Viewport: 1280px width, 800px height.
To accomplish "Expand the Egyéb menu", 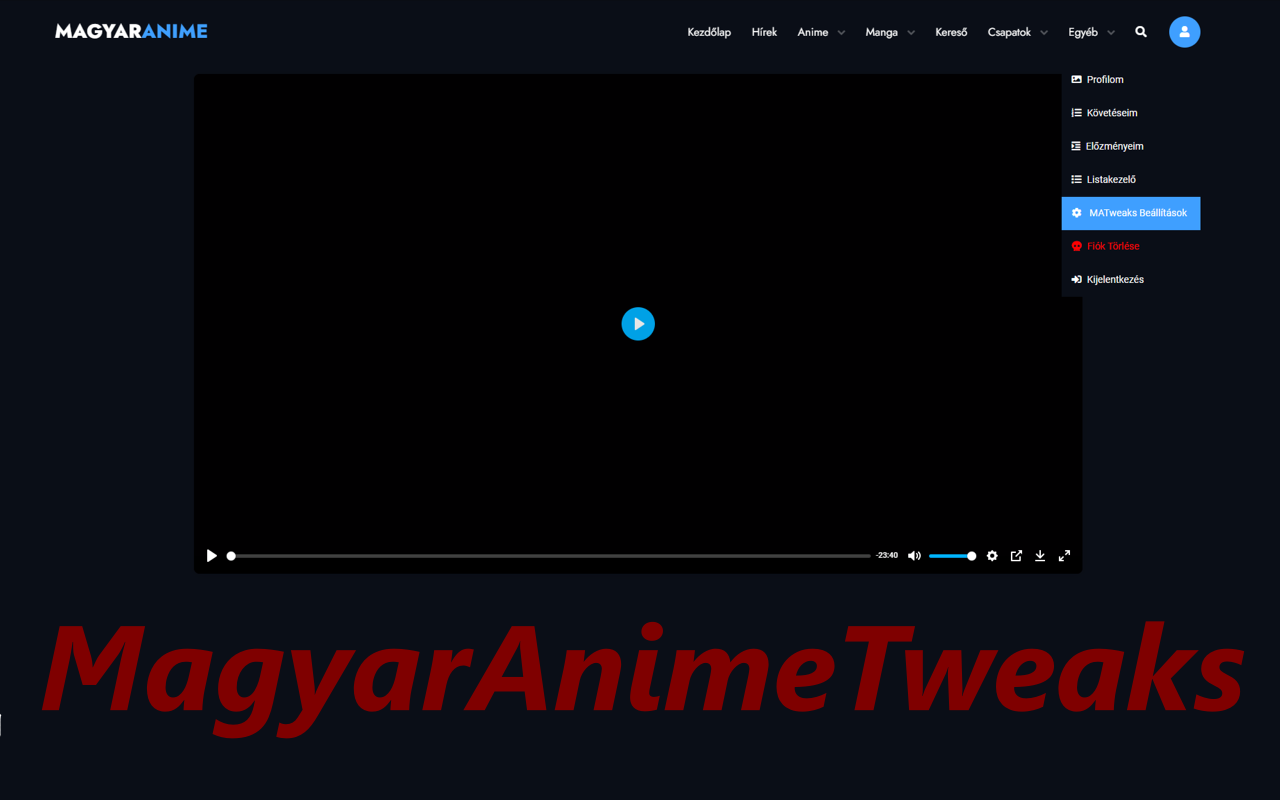I will tap(1090, 31).
